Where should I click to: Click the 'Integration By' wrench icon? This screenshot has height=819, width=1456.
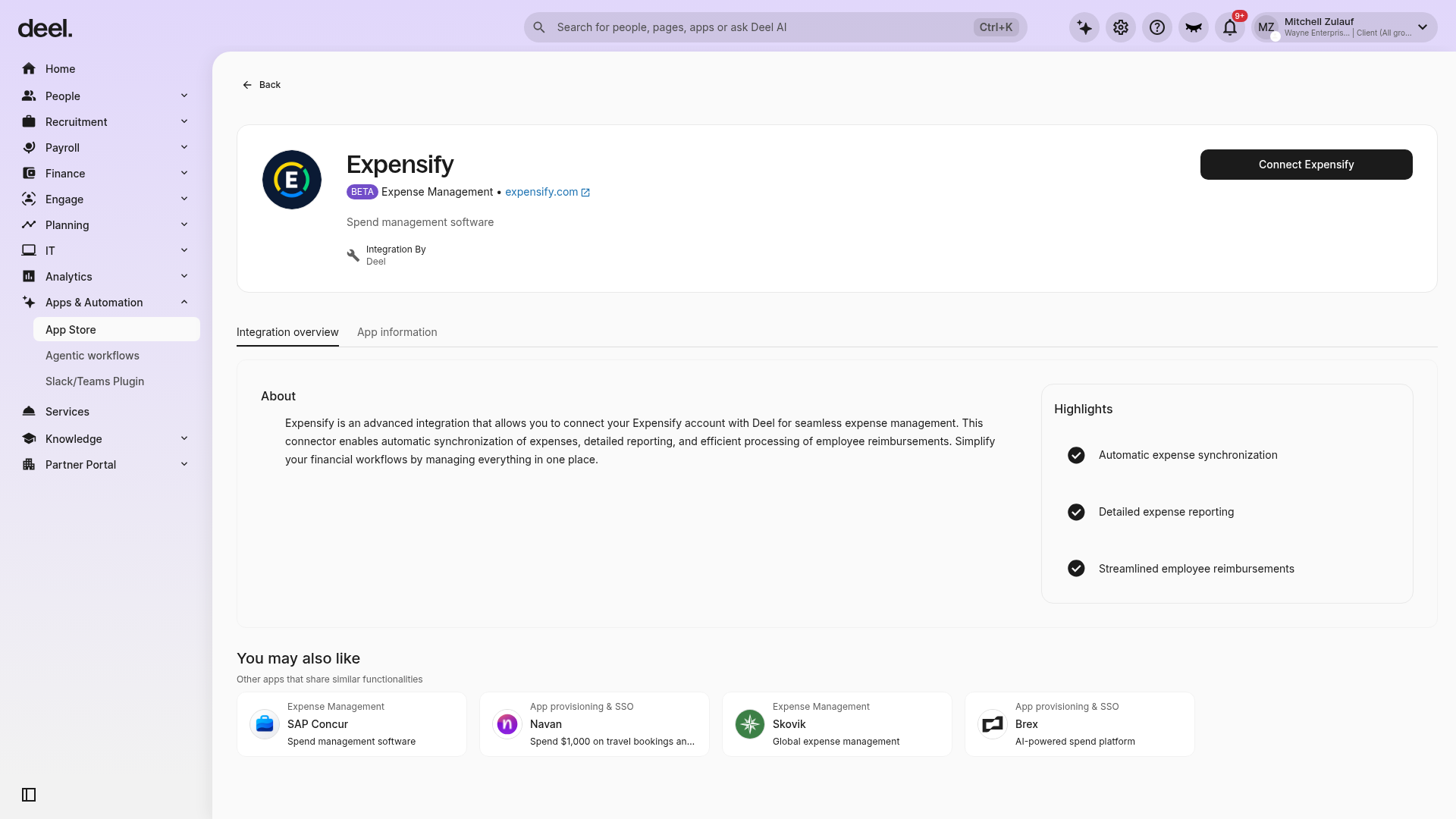tap(353, 256)
